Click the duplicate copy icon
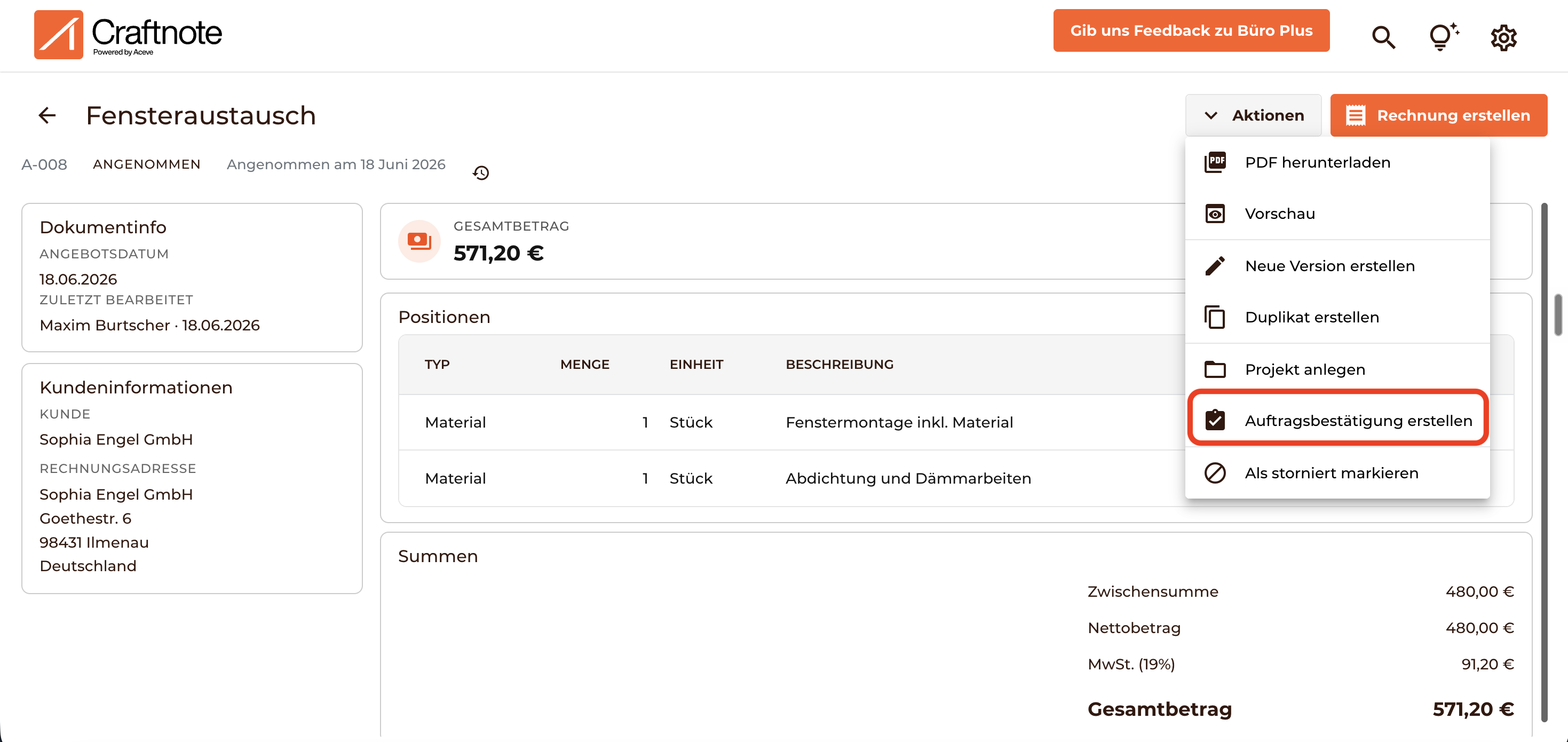The height and width of the screenshot is (742, 1568). [1215, 317]
